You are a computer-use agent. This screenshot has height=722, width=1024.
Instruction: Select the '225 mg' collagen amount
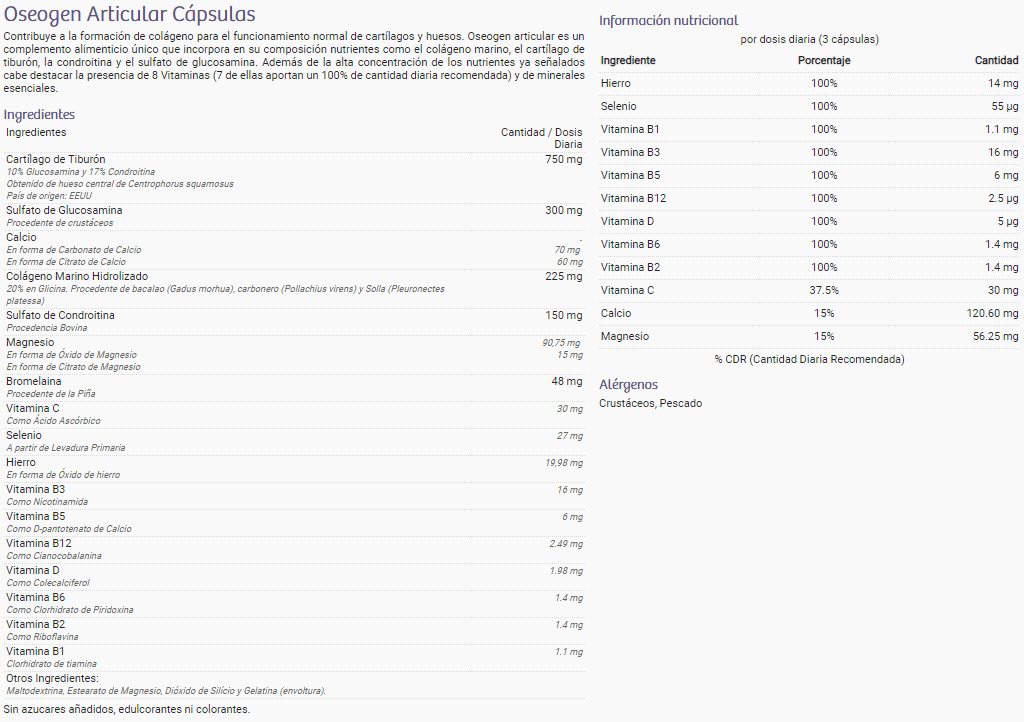[x=564, y=276]
